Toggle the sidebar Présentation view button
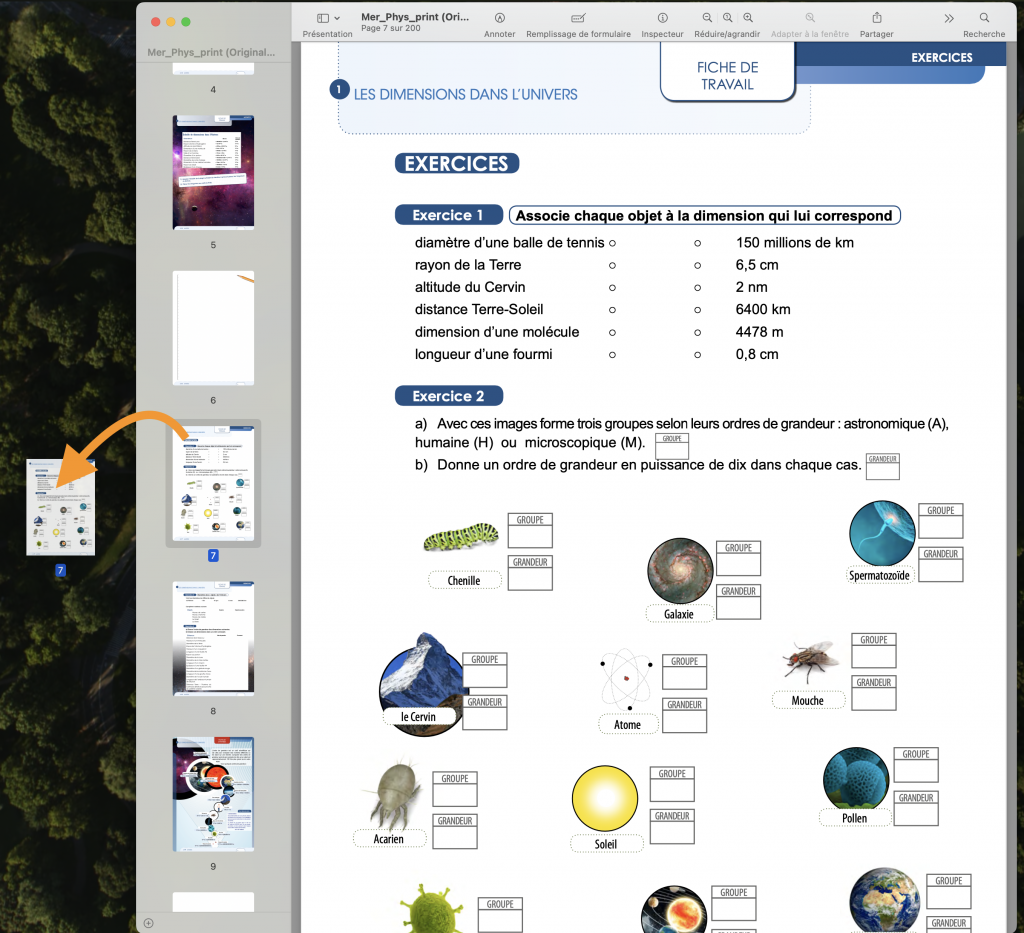This screenshot has width=1024, height=933. [x=323, y=18]
